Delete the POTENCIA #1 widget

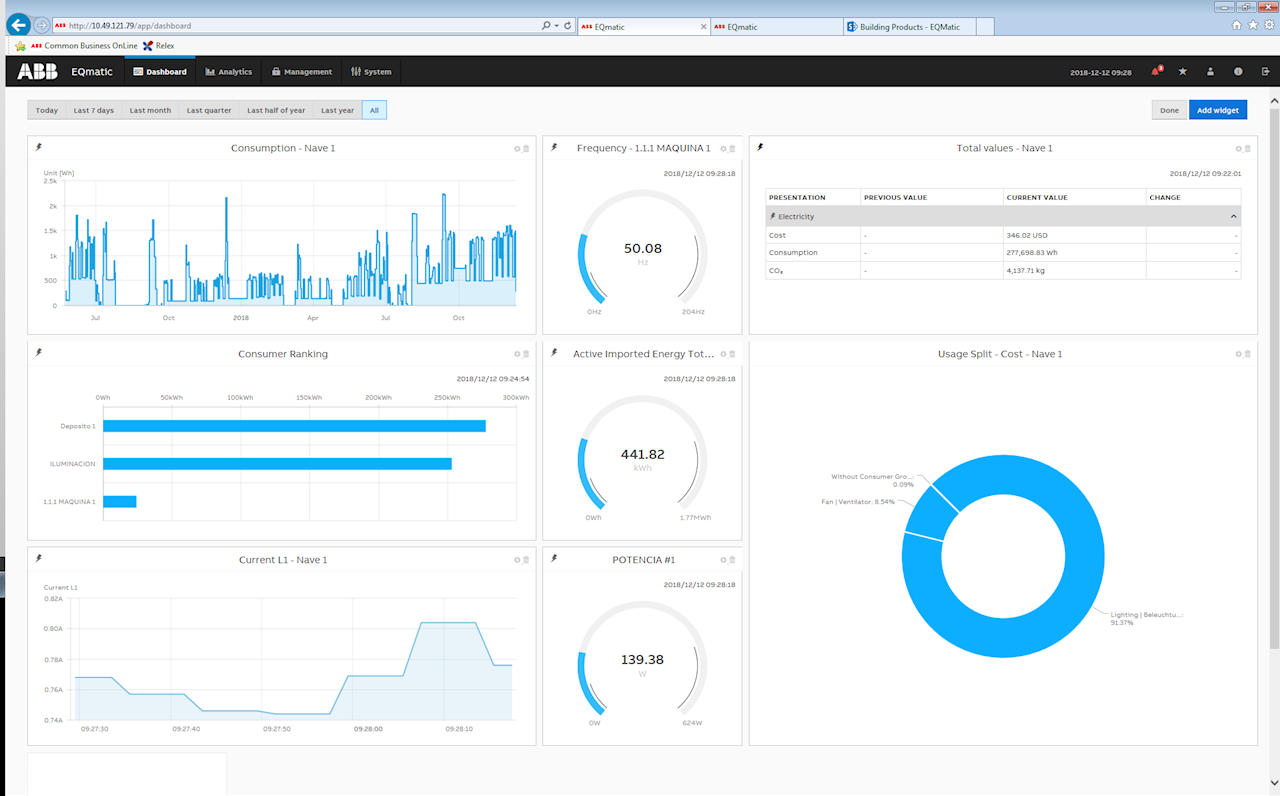[732, 560]
